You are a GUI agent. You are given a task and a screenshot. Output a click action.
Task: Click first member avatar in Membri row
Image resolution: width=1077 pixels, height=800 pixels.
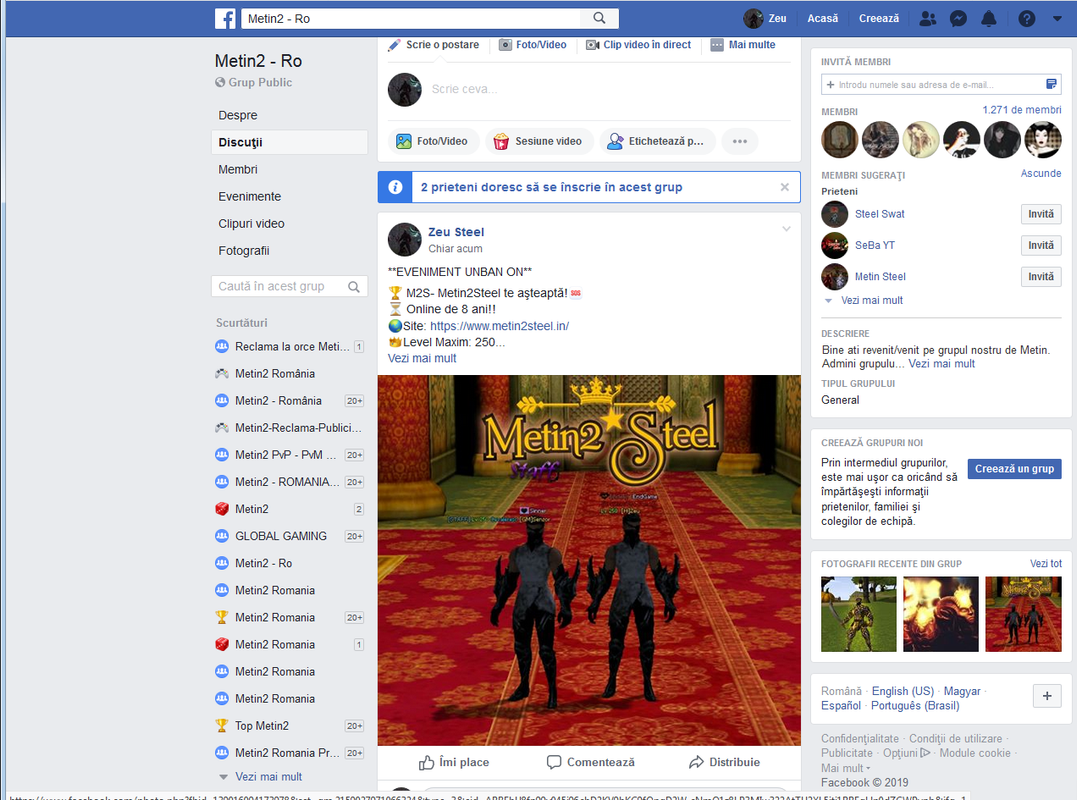click(x=839, y=140)
